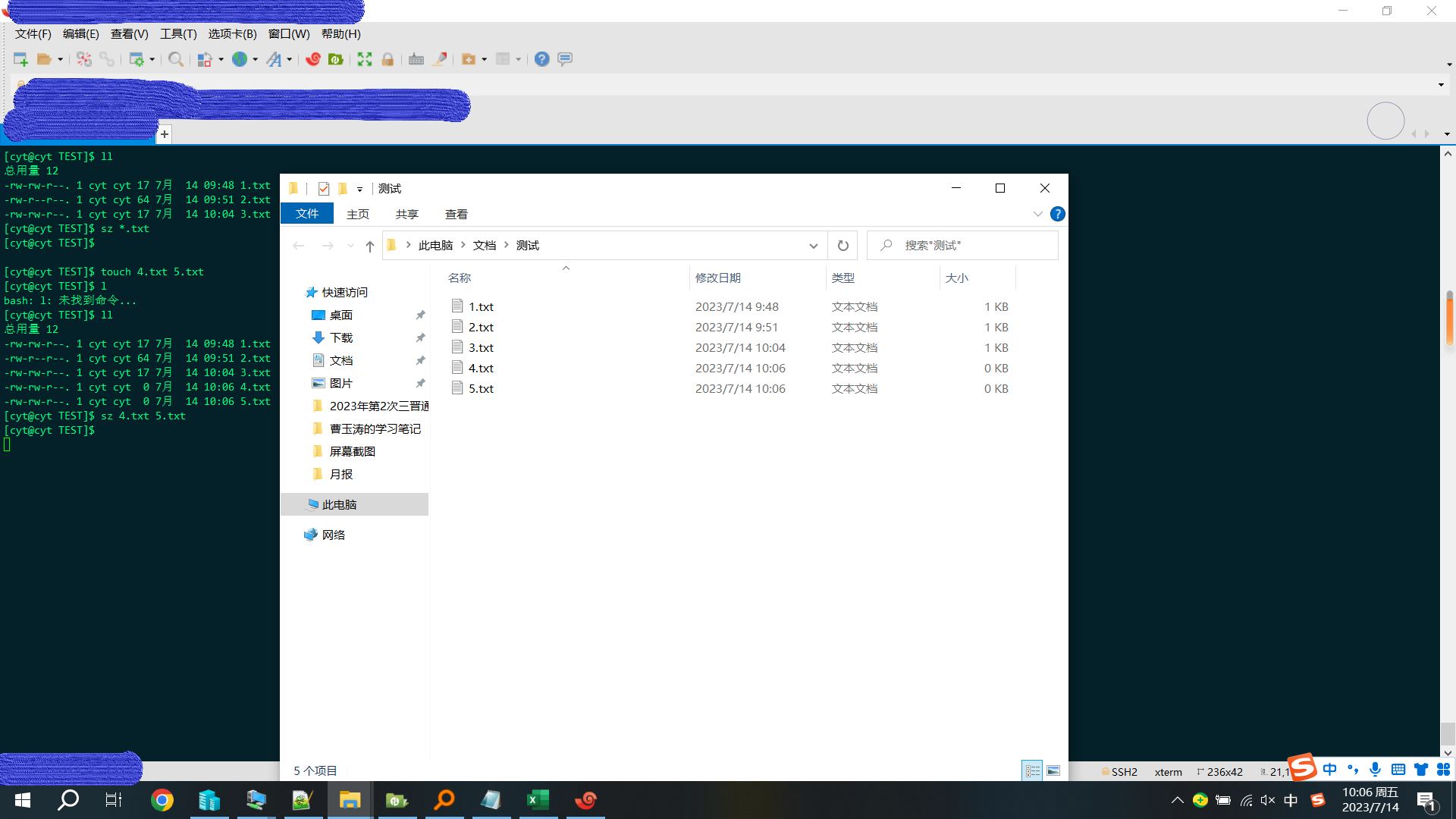Switch Explorer to large icons view
The image size is (1456, 819).
pos(1053,771)
